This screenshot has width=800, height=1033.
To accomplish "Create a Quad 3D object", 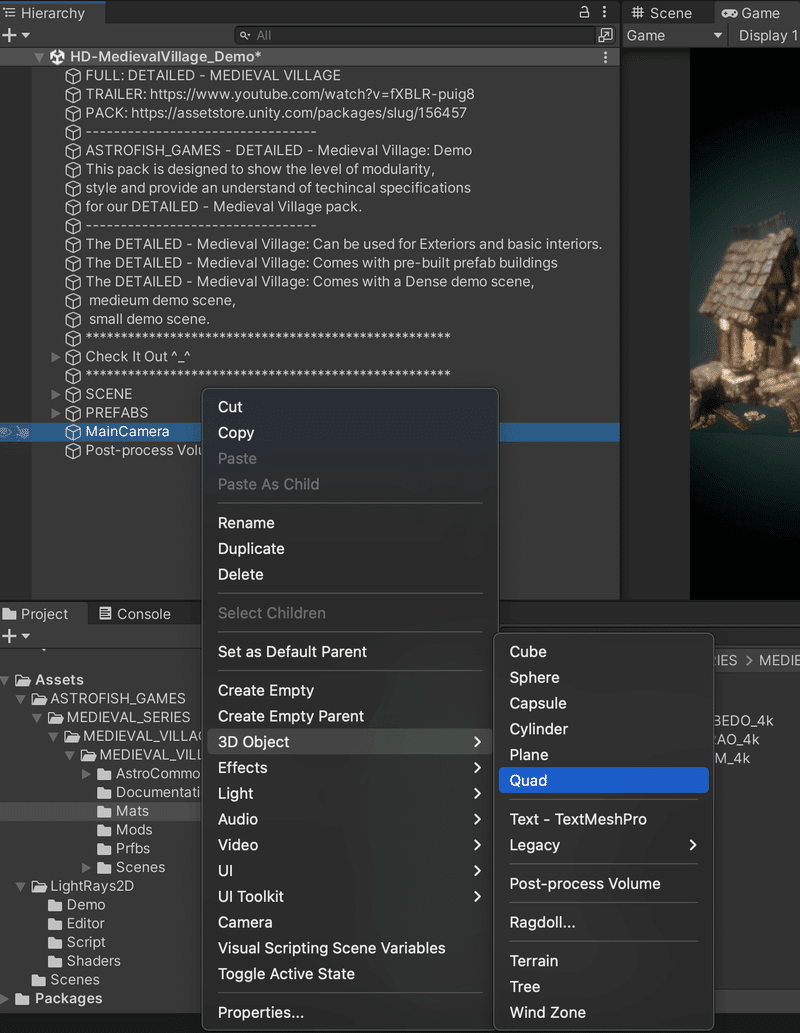I will [x=604, y=781].
